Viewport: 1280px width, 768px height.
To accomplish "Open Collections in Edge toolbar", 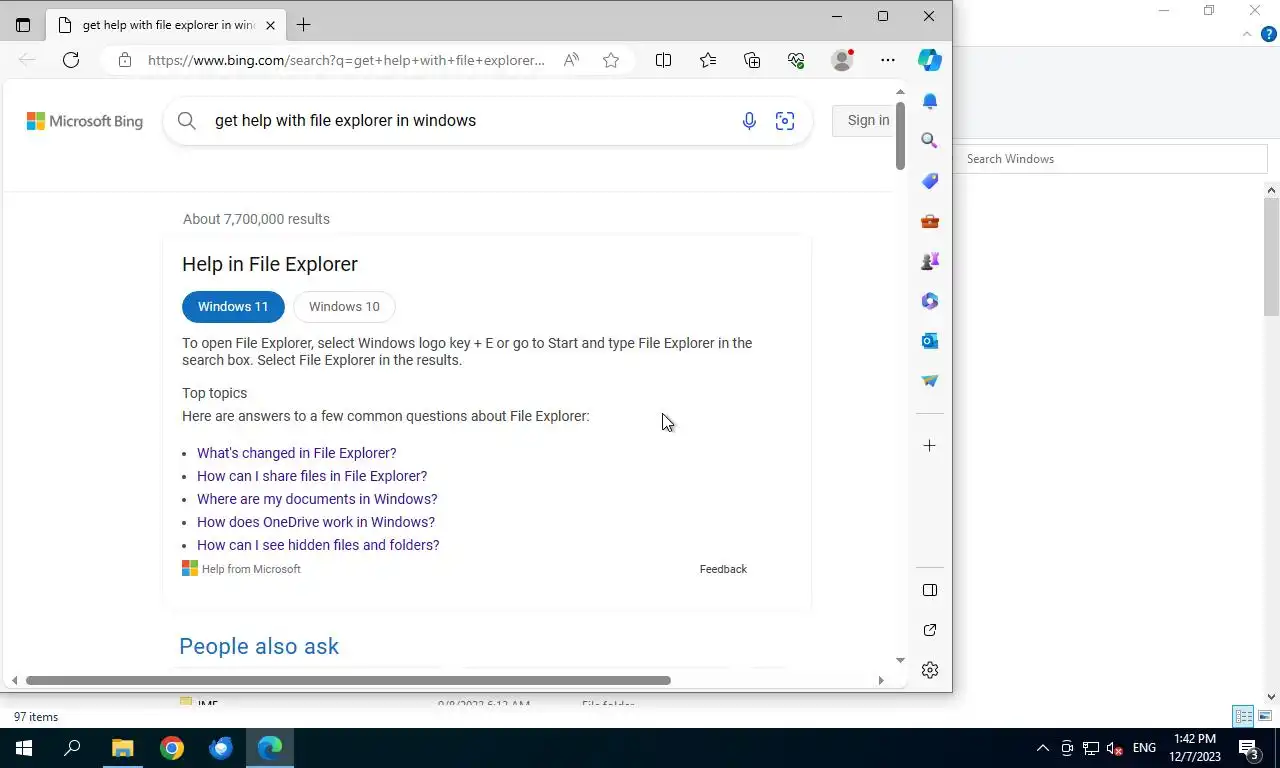I will point(752,60).
